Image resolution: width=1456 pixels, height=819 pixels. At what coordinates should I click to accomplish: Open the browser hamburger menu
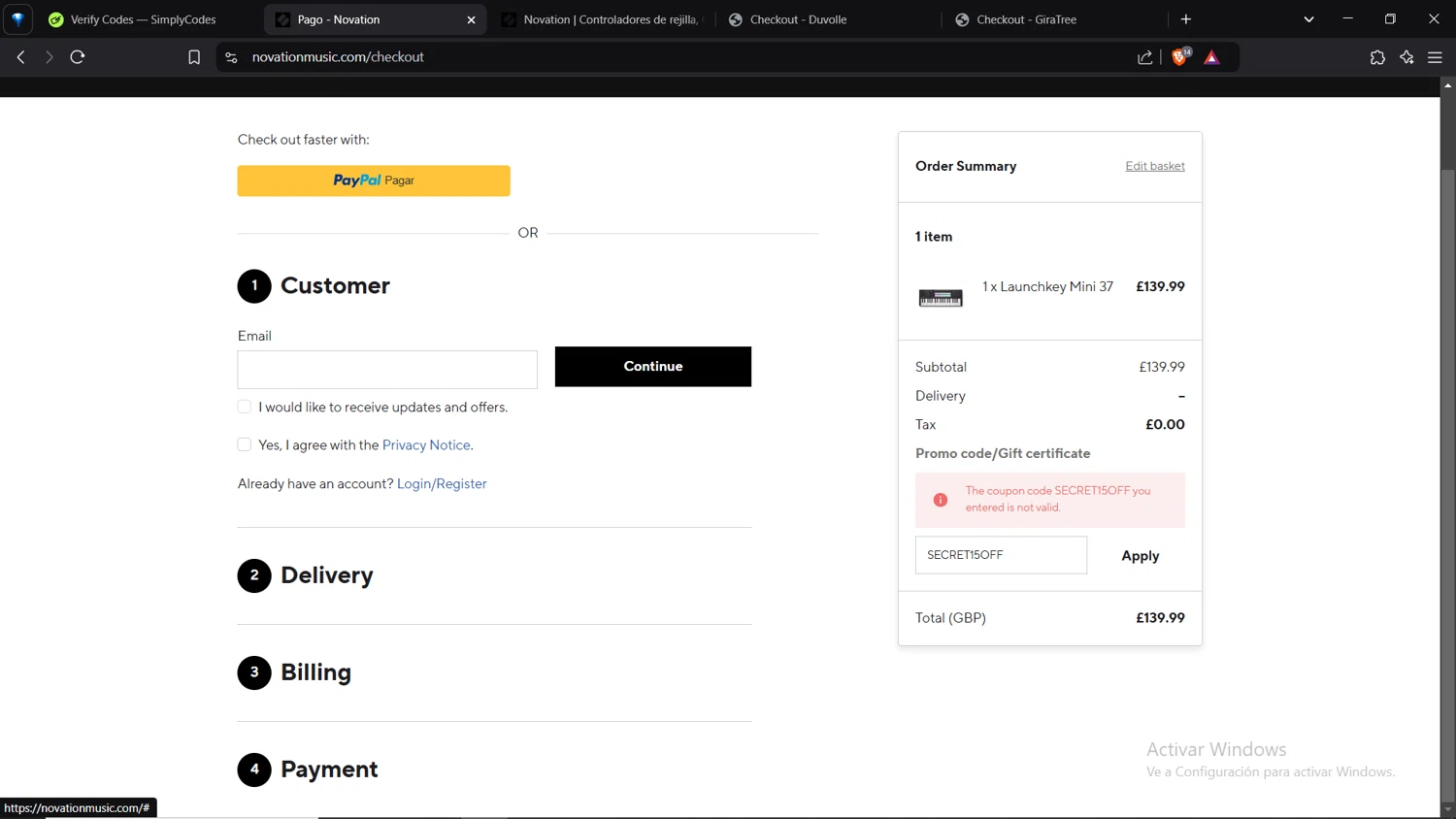(x=1435, y=57)
